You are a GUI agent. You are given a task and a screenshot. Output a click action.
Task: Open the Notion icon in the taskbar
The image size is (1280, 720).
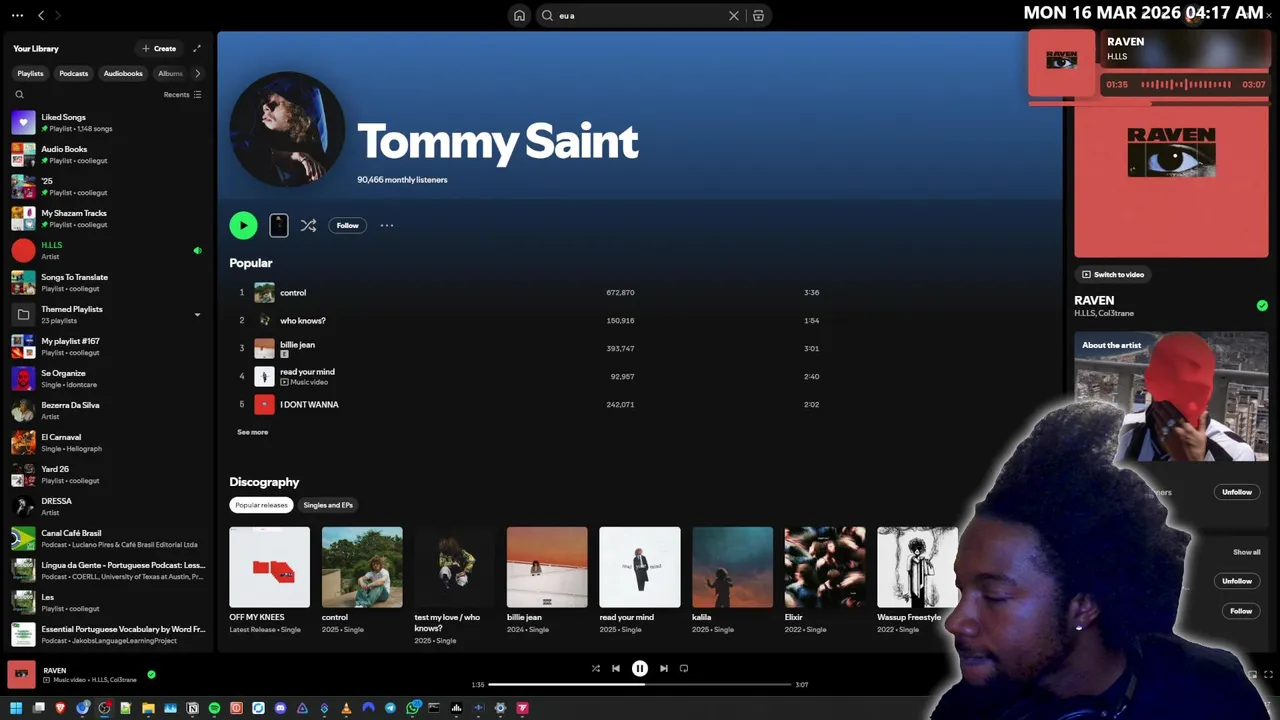pos(192,708)
